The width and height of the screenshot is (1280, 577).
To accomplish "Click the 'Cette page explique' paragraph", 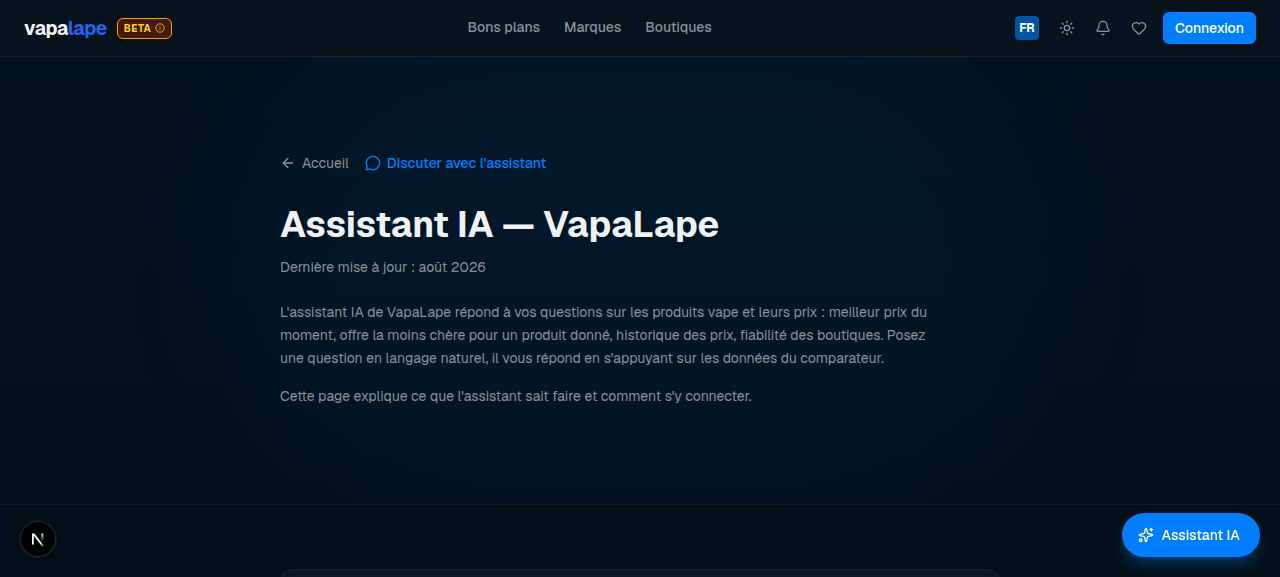I will (x=516, y=396).
